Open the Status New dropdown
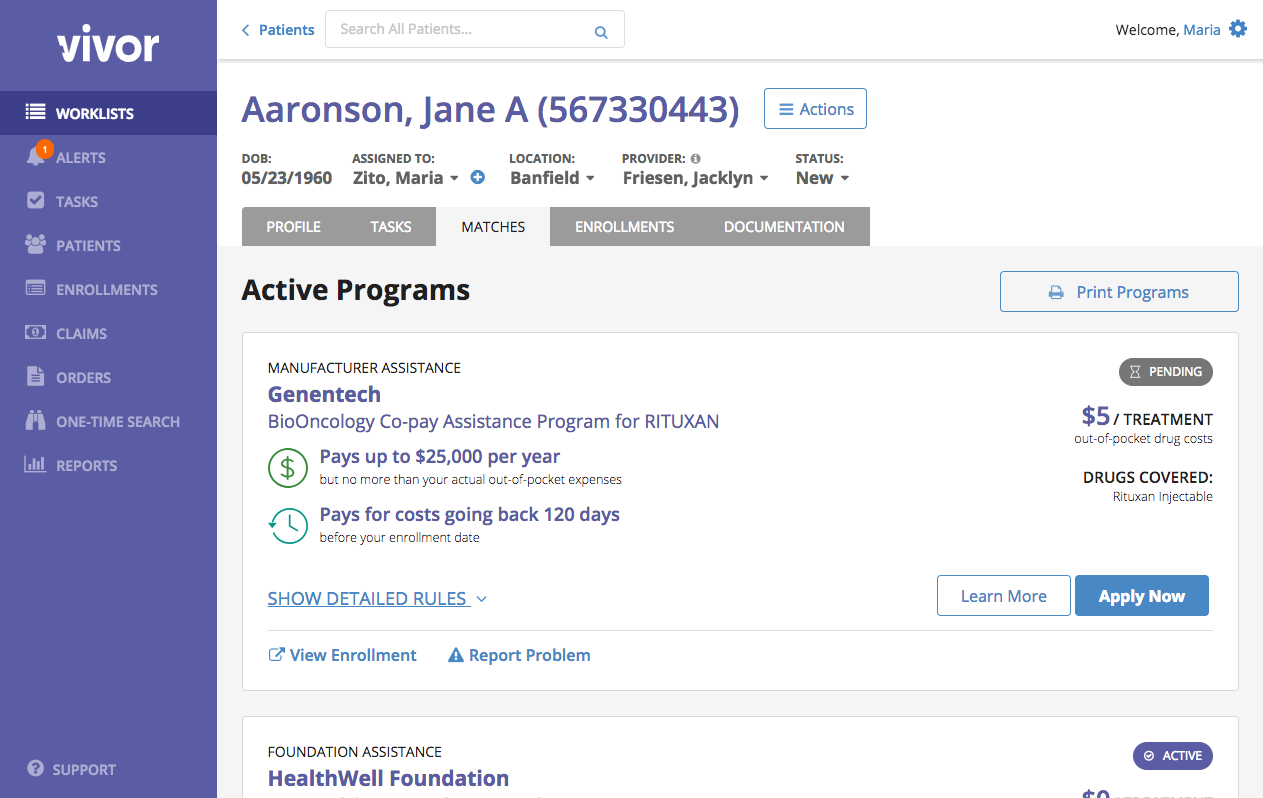This screenshot has height=798, width=1263. coord(822,178)
